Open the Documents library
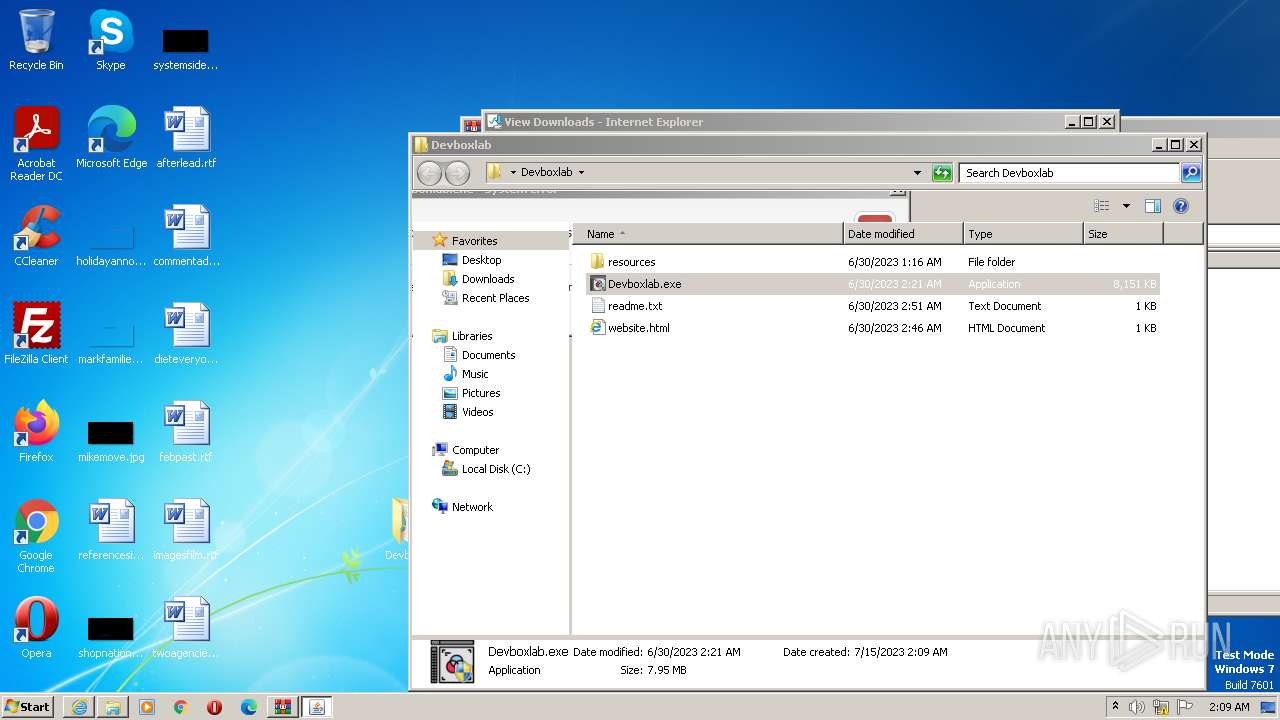Viewport: 1280px width, 720px height. point(488,355)
